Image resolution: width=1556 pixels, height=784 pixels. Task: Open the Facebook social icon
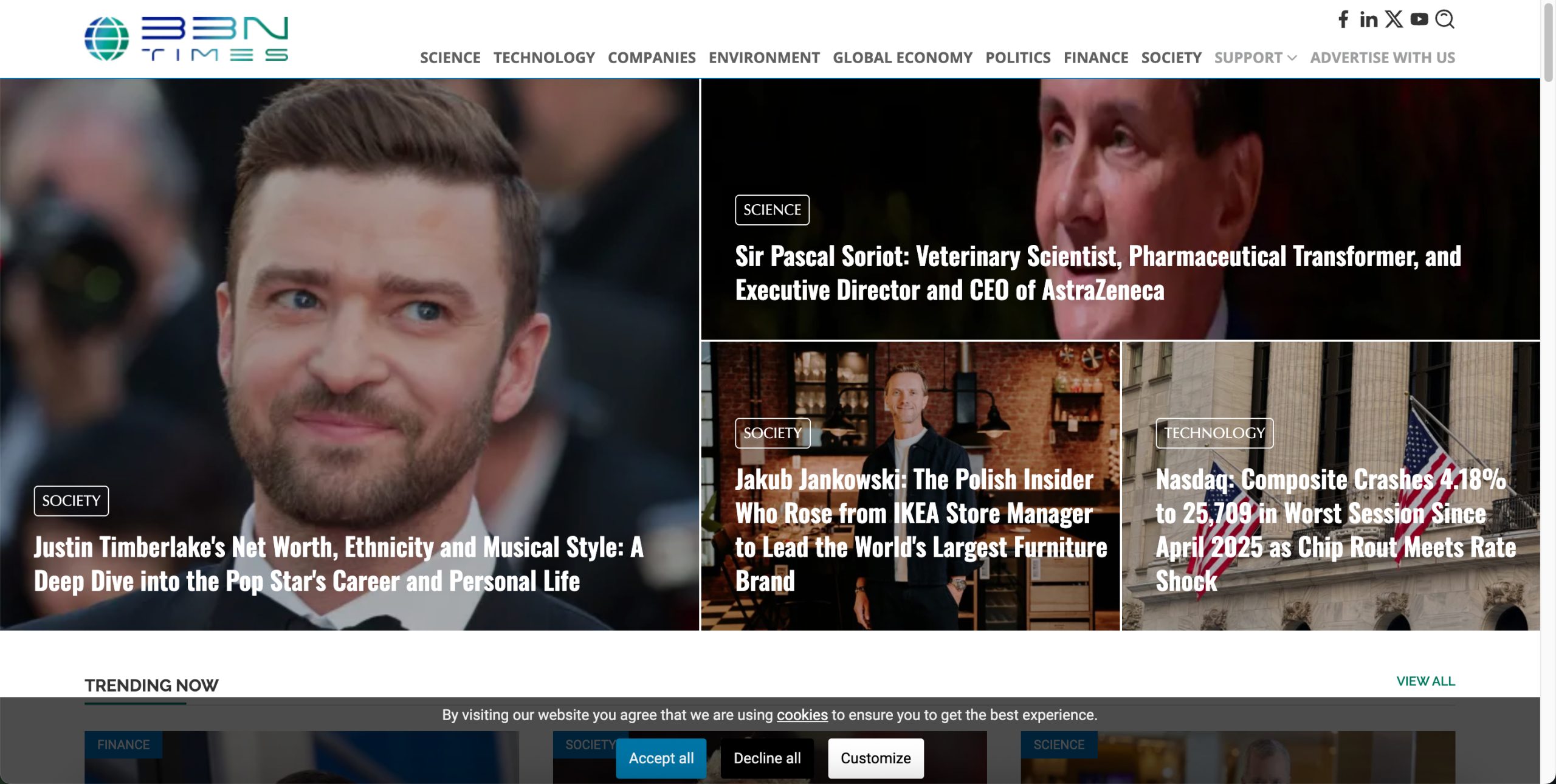tap(1343, 19)
